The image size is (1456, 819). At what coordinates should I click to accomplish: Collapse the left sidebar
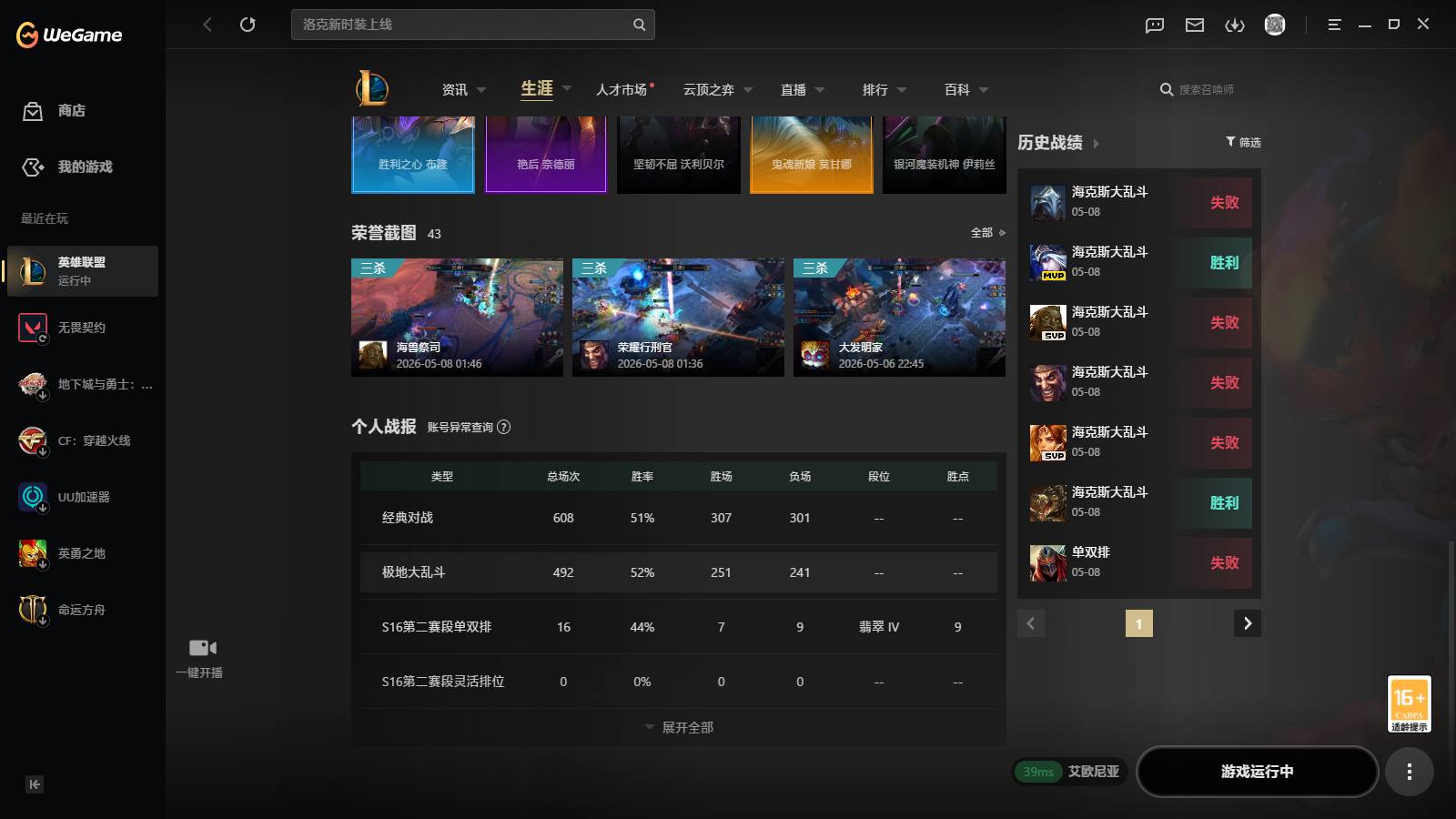pos(35,784)
